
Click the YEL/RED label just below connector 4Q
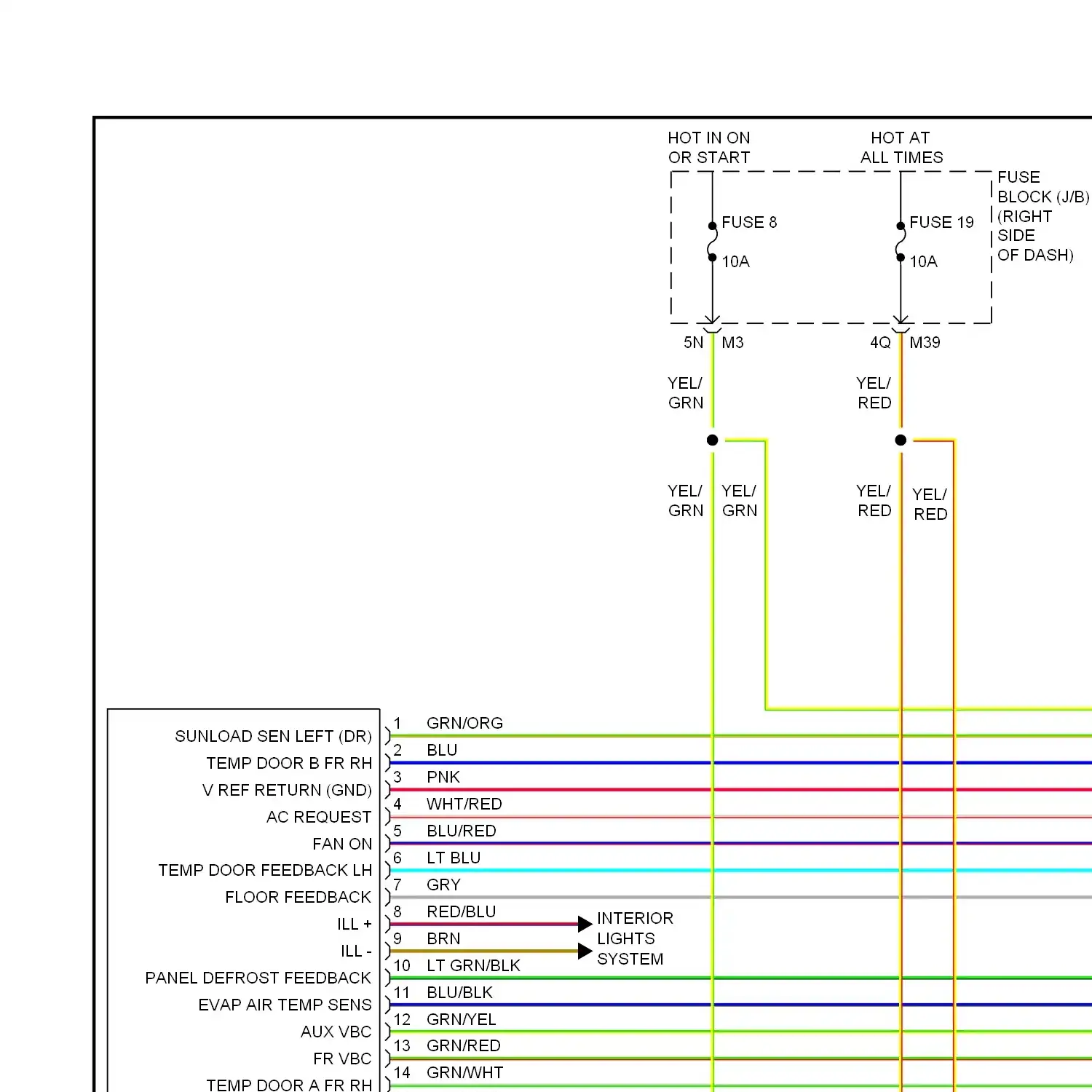click(x=874, y=393)
